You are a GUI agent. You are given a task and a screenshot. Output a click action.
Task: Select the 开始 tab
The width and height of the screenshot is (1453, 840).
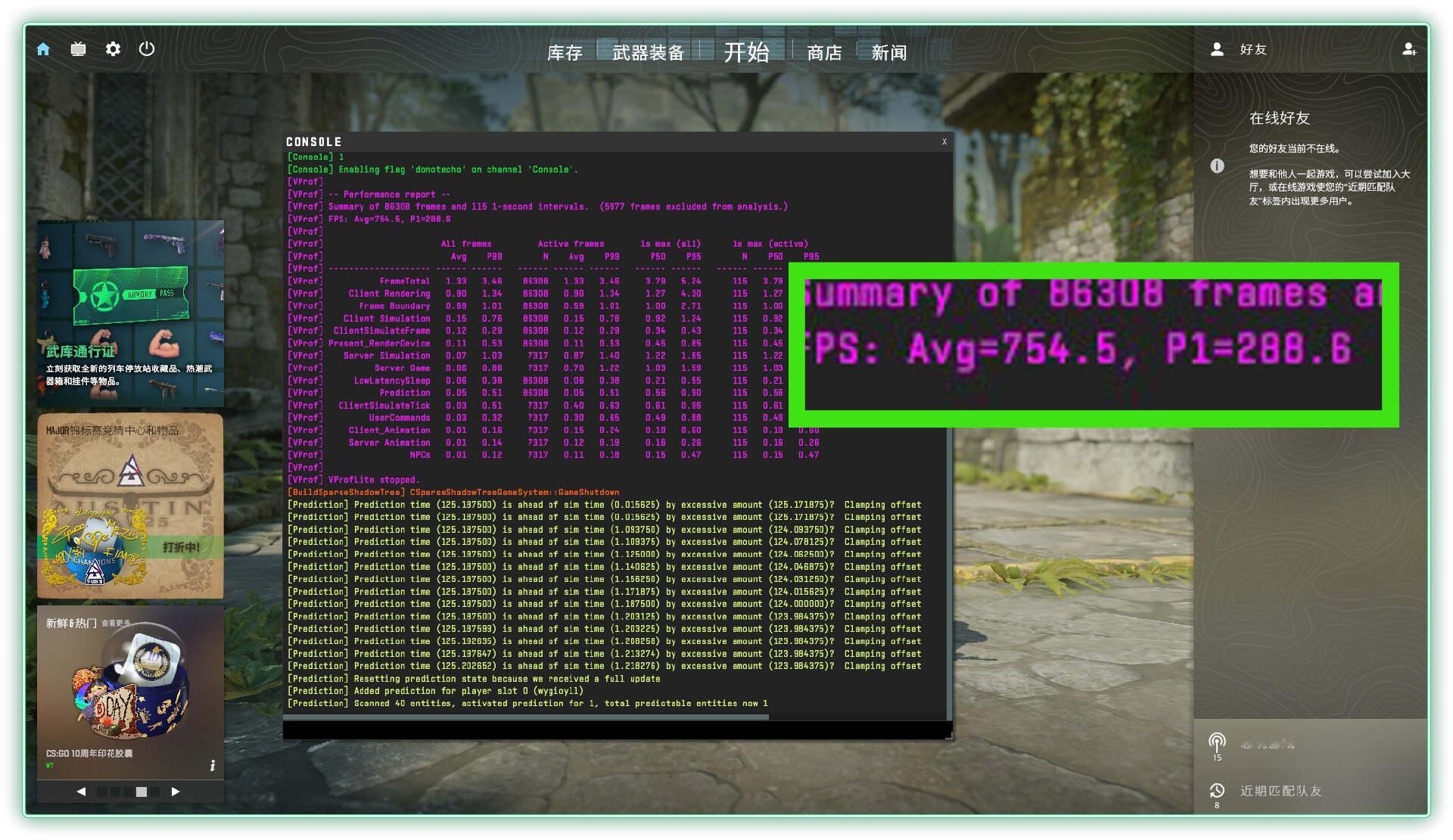(x=746, y=51)
